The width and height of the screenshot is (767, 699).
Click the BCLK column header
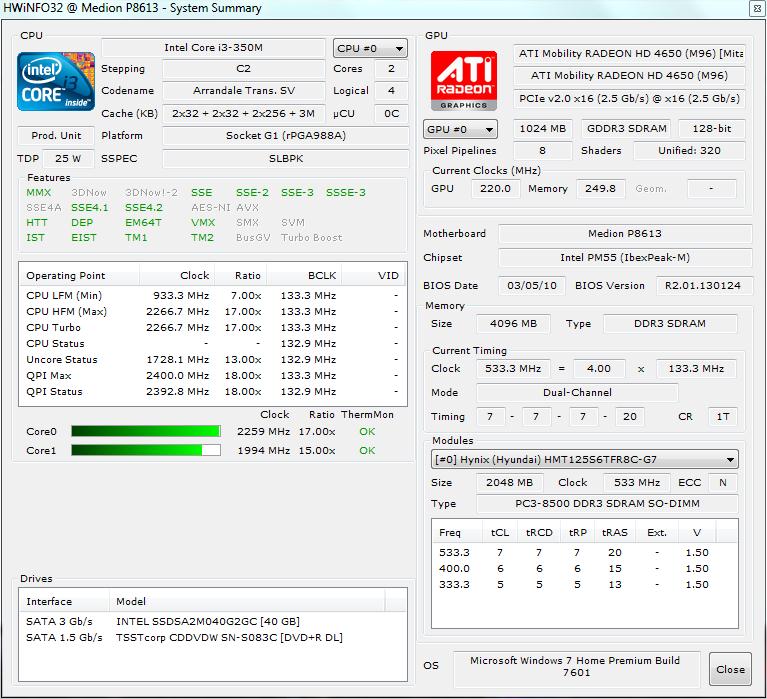tap(304, 275)
